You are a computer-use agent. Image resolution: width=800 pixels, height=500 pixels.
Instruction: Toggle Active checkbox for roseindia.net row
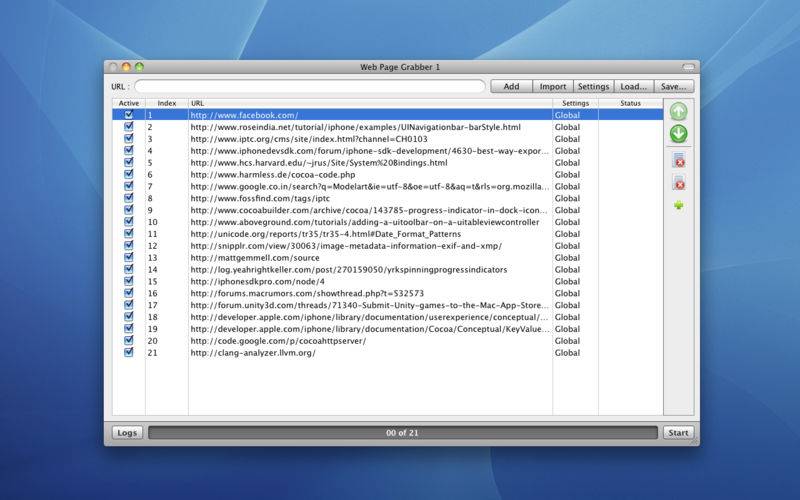129,127
